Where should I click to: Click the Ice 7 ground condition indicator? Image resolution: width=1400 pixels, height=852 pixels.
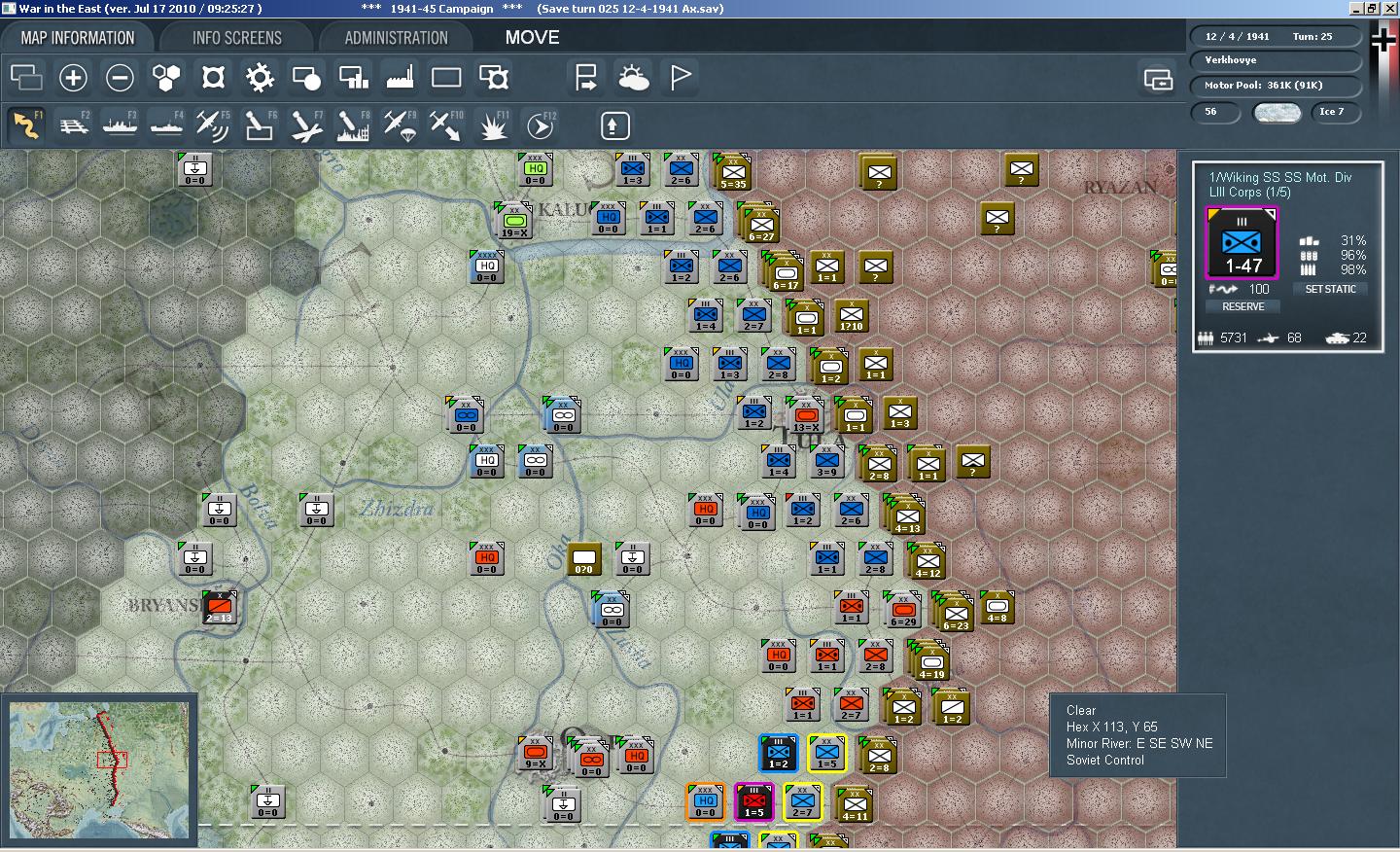(x=1334, y=112)
